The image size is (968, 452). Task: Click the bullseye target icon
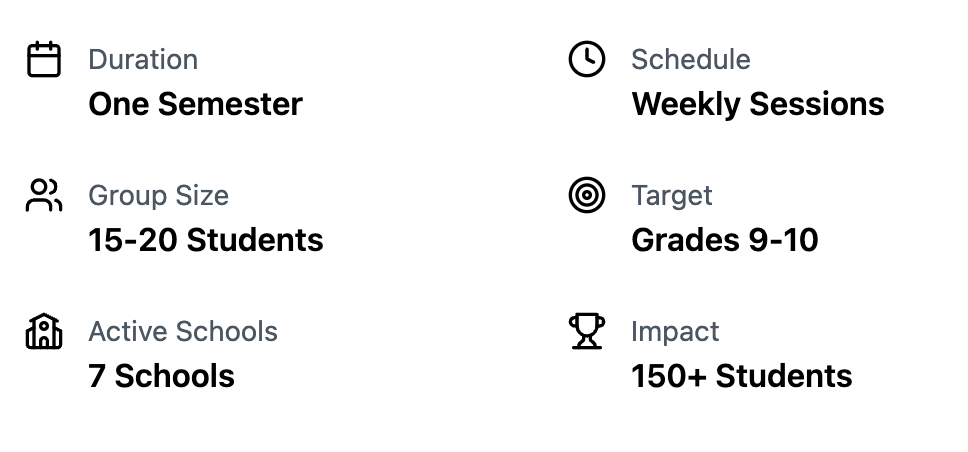[586, 196]
